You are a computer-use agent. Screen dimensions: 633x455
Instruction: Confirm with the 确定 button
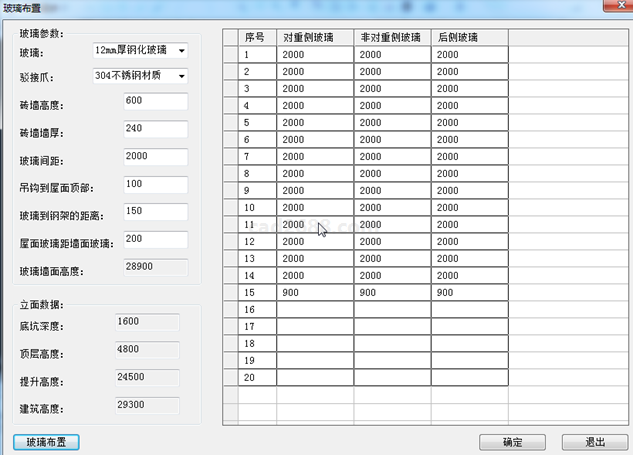(x=512, y=442)
